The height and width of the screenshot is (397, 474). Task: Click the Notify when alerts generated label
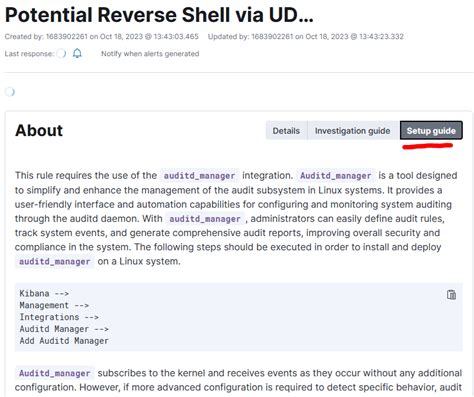[x=150, y=54]
